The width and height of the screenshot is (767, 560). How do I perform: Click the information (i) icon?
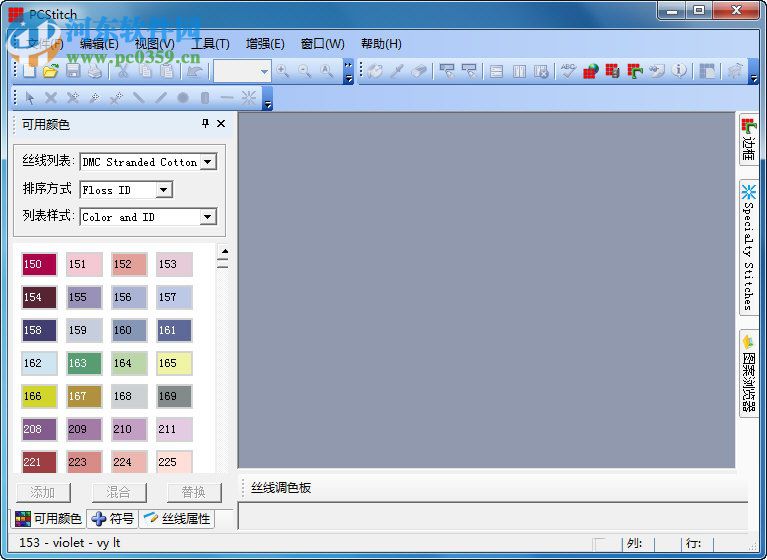[x=679, y=71]
